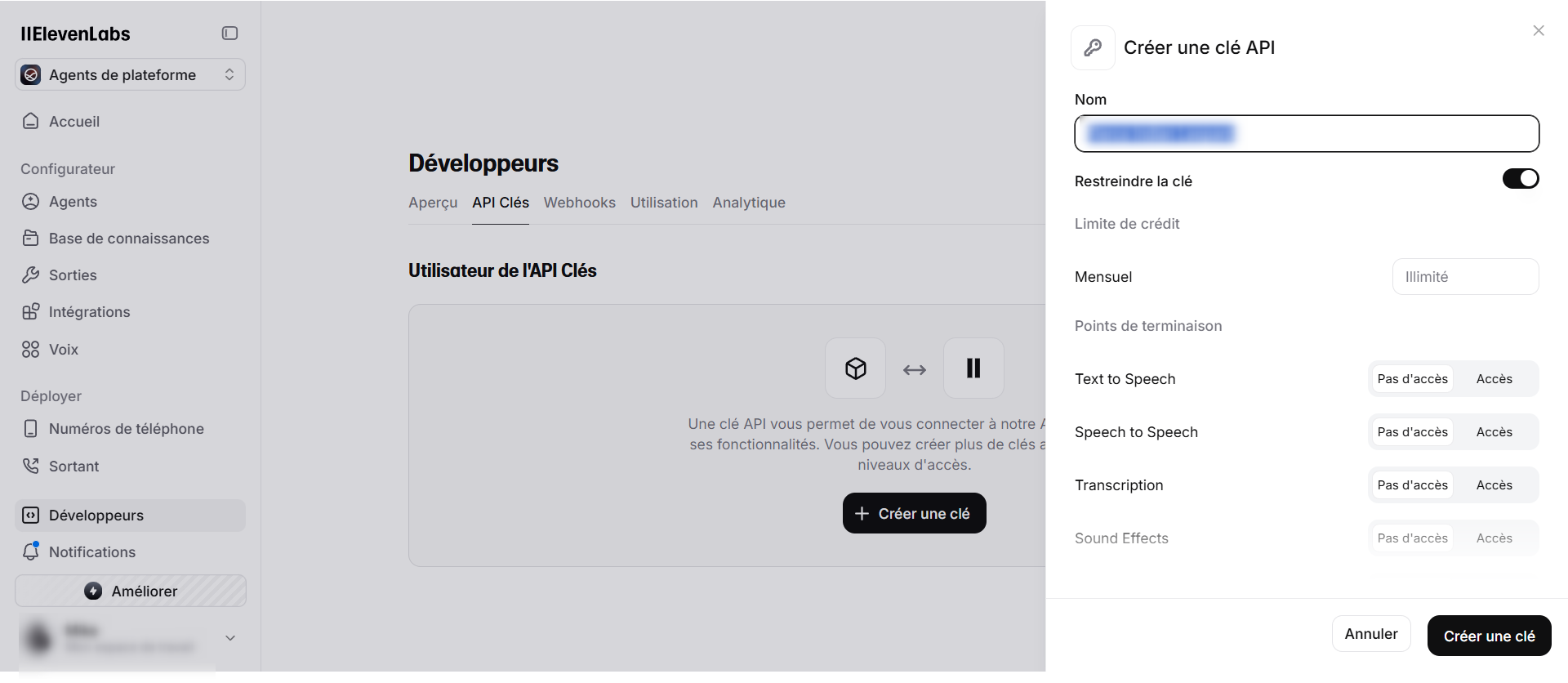Click the cube icon in the empty state
Image resolution: width=1568 pixels, height=683 pixels.
point(855,368)
